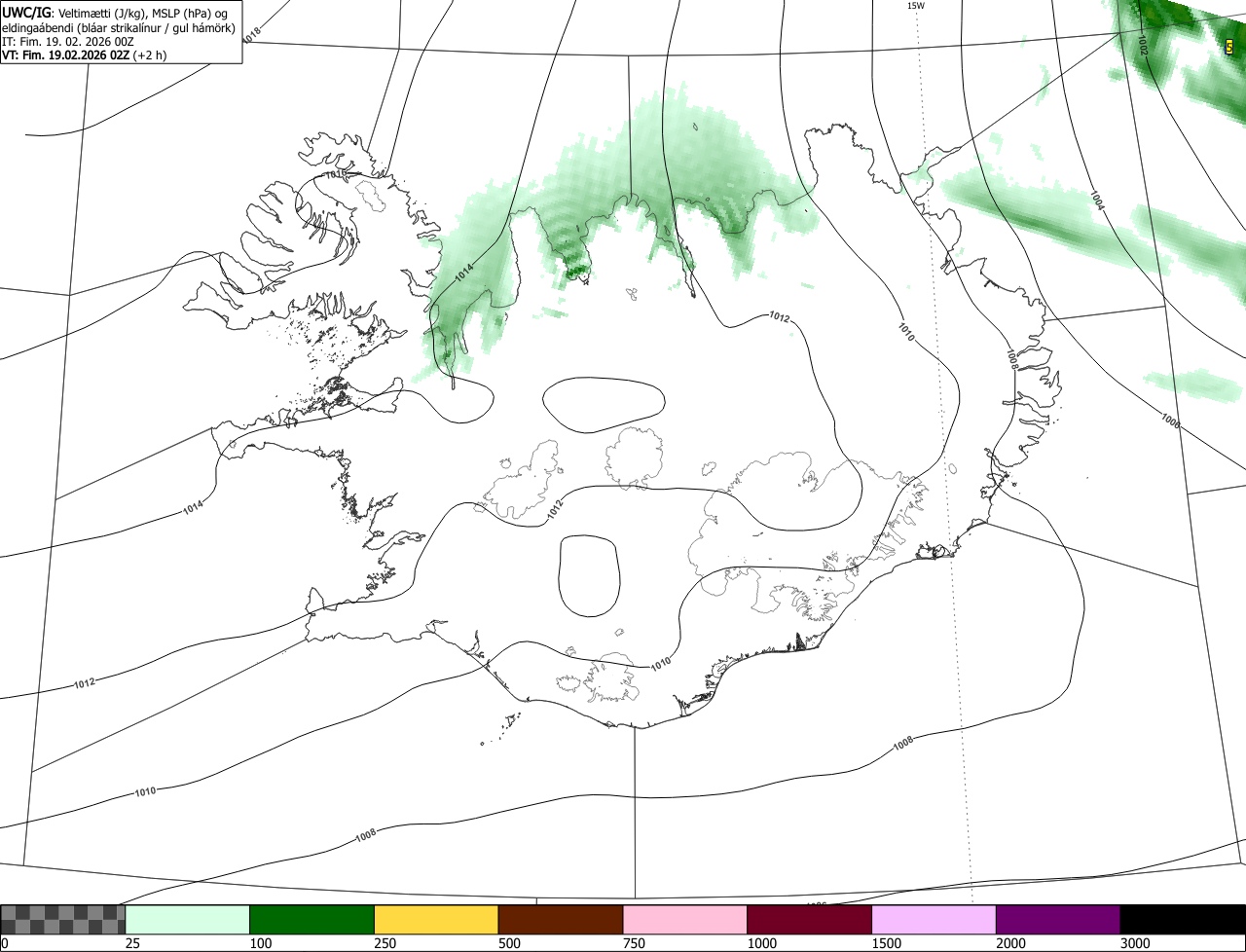Select the brown 500–750 legend swatch

[561, 920]
